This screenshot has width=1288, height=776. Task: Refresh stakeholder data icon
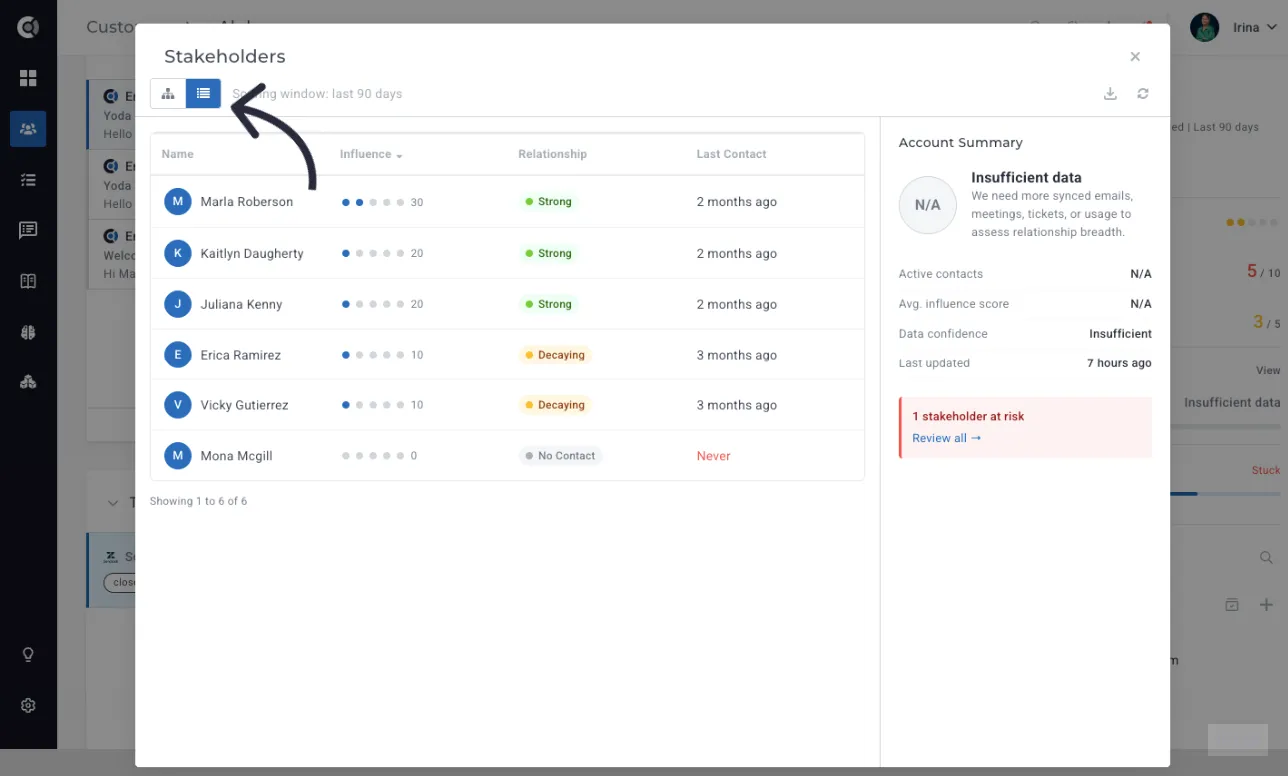1143,93
